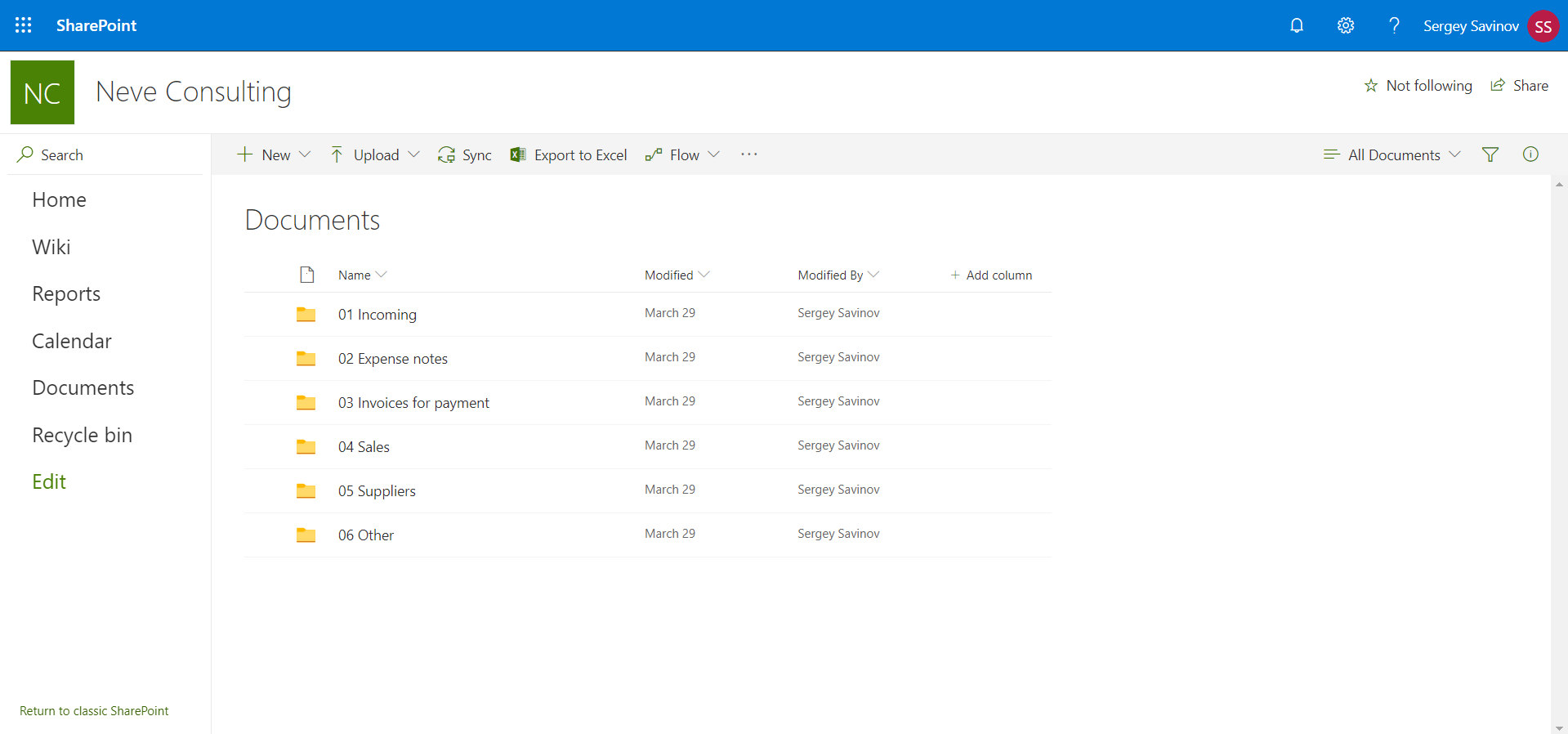Open the 02 Expense notes folder name
Screen dimensions: 1568x734
(x=393, y=359)
